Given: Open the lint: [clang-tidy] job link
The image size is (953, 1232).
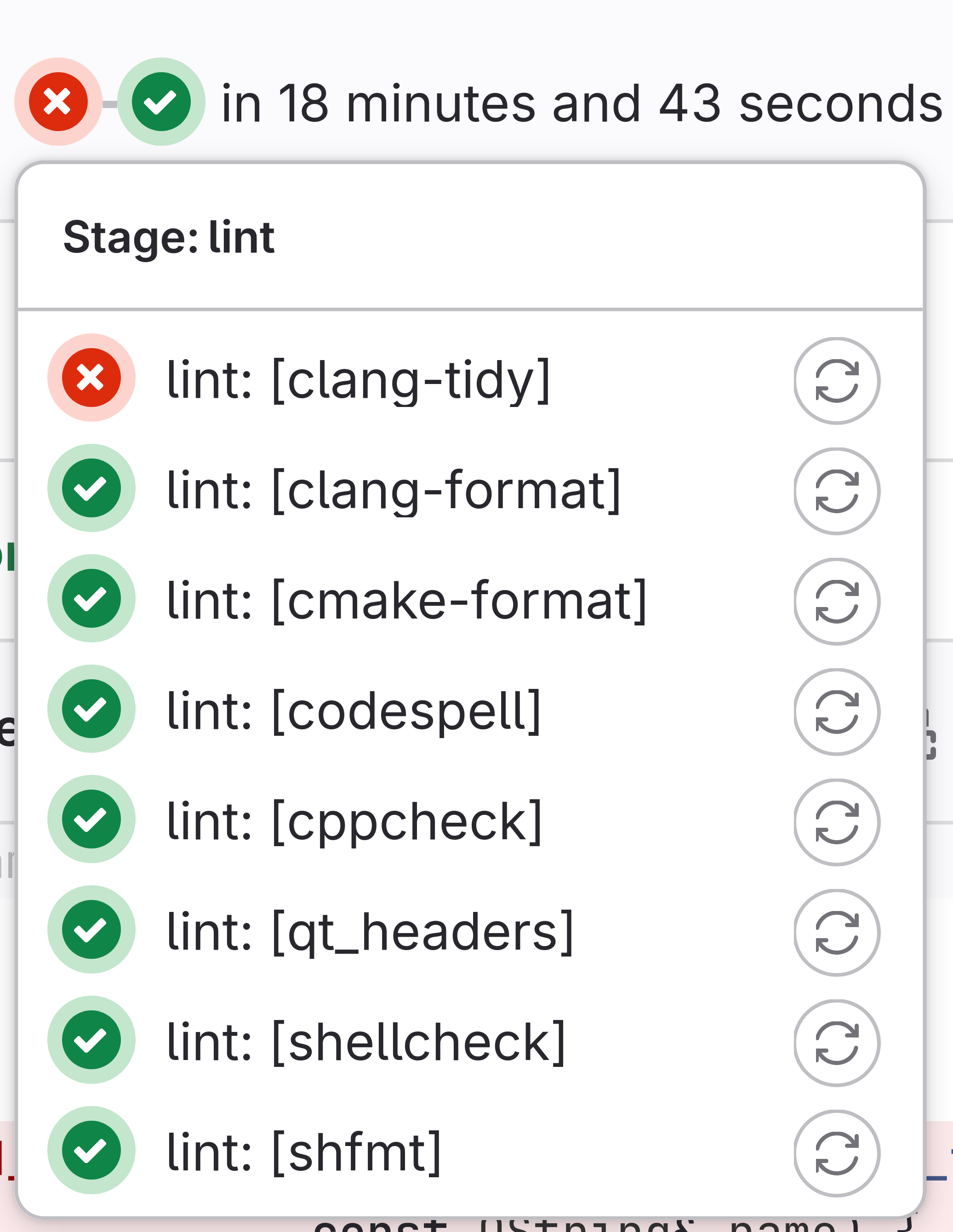Looking at the screenshot, I should 359,380.
